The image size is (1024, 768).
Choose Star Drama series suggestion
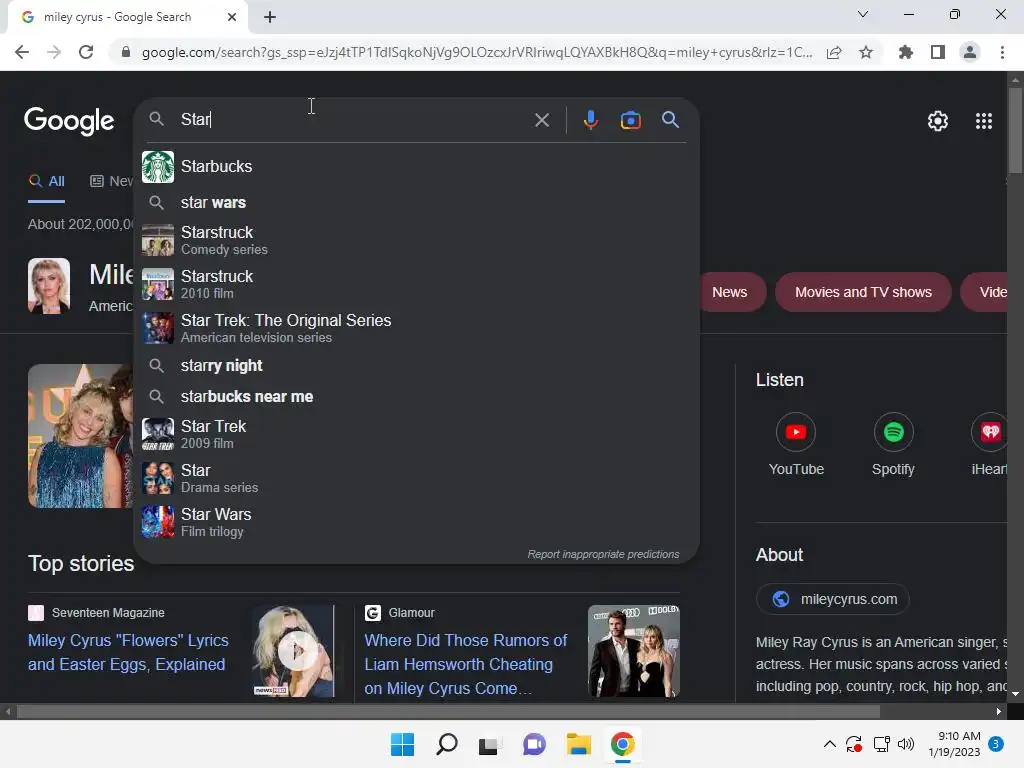(416, 478)
